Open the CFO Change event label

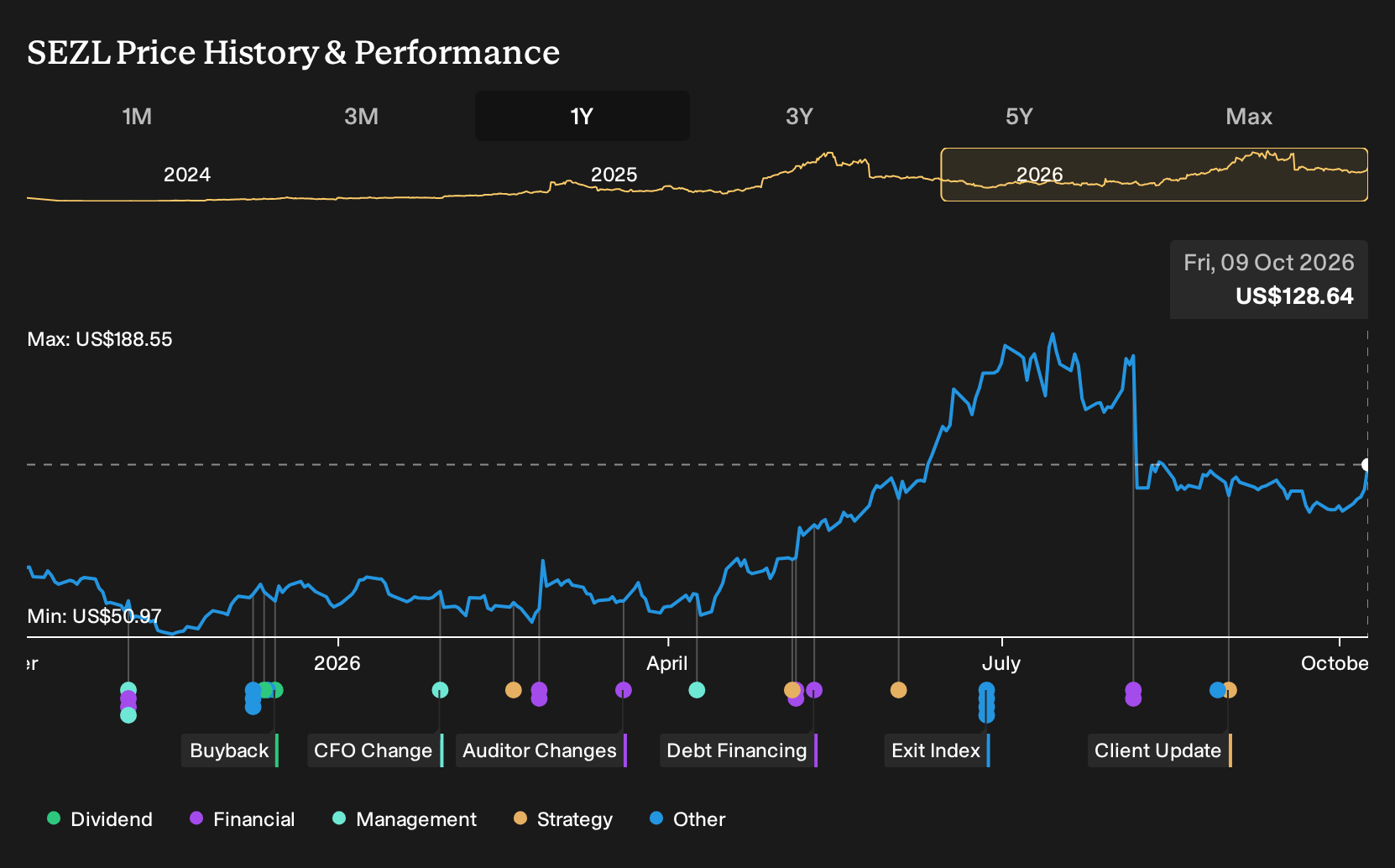coord(374,750)
